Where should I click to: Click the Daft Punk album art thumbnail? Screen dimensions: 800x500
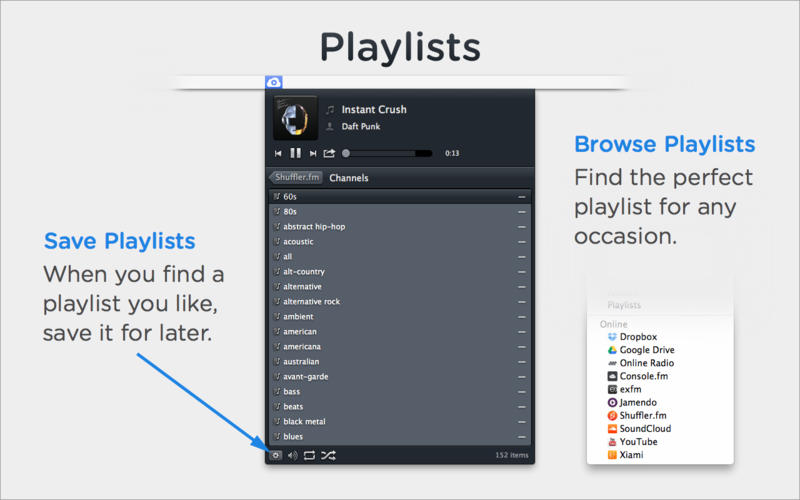coord(295,118)
